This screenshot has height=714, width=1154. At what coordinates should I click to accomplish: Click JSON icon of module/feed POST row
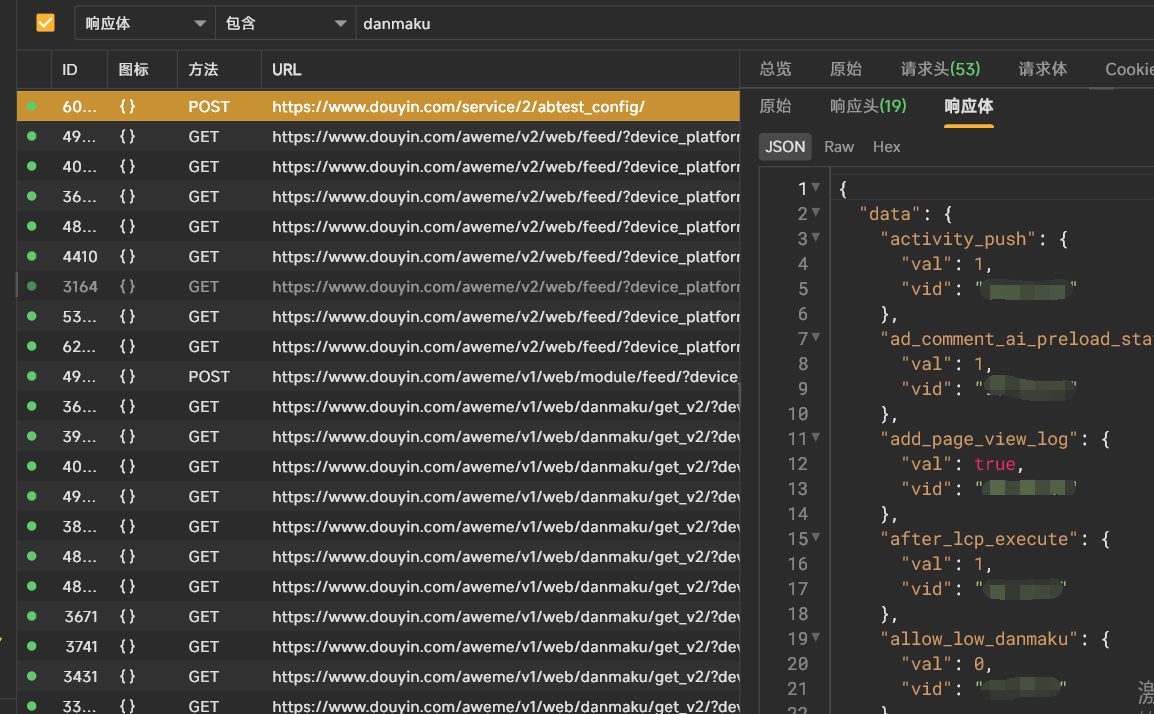click(127, 376)
